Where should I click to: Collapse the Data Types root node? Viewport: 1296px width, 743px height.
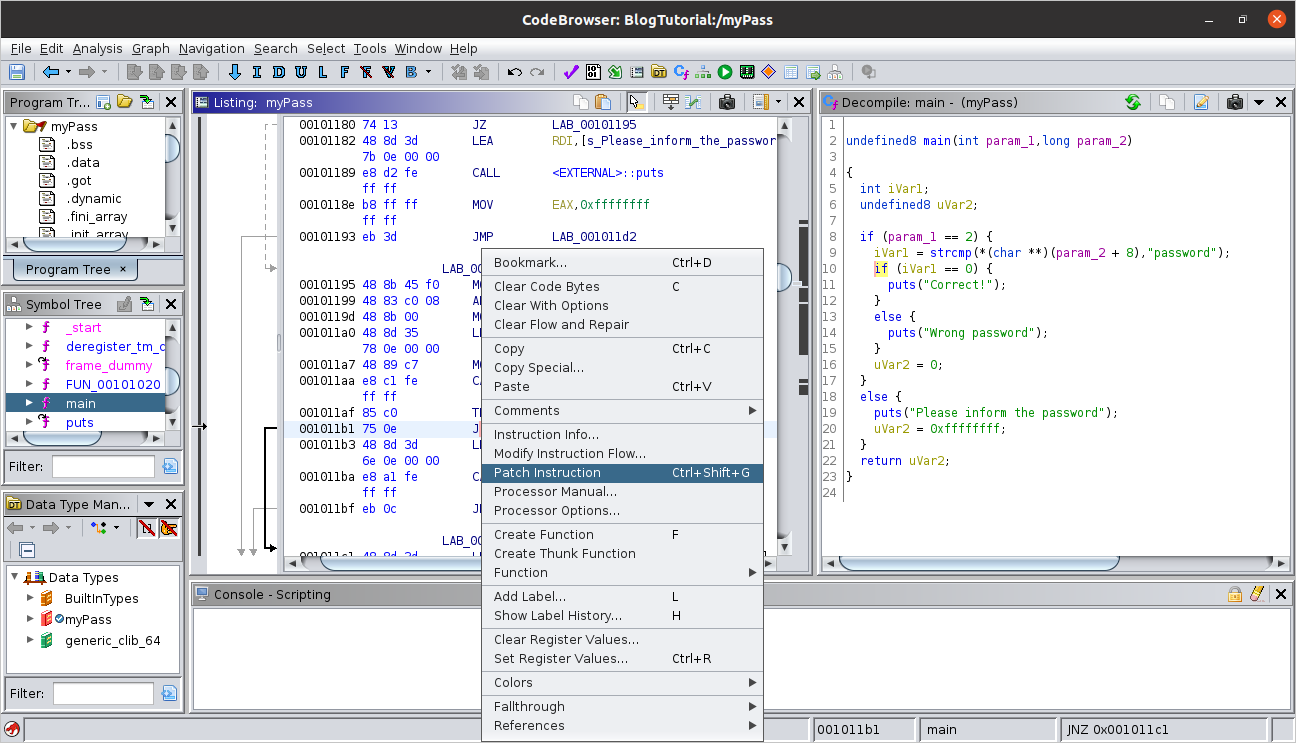tap(14, 577)
